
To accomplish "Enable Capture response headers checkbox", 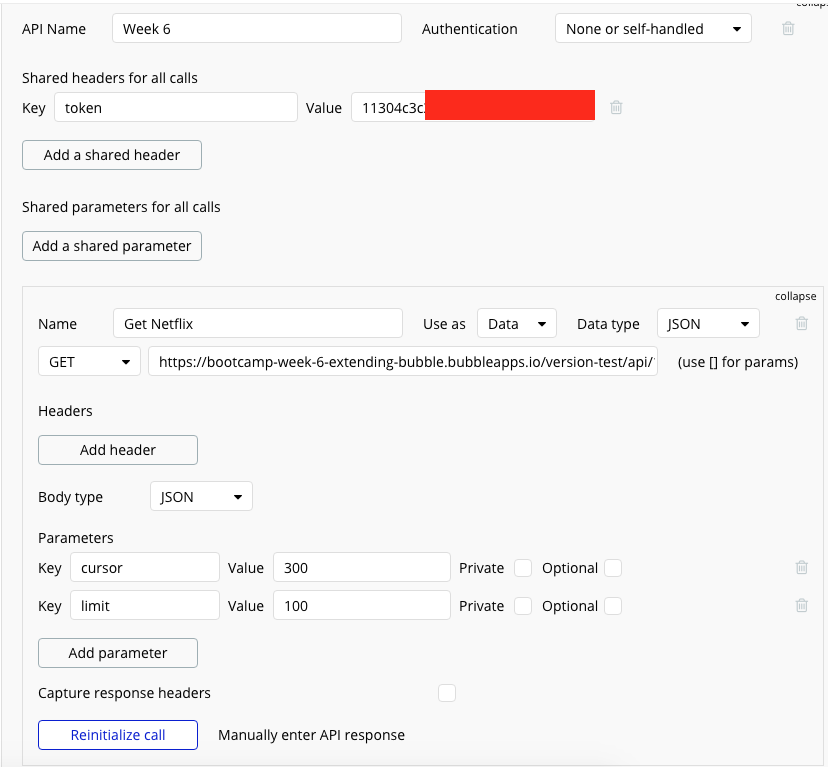I will tap(447, 693).
